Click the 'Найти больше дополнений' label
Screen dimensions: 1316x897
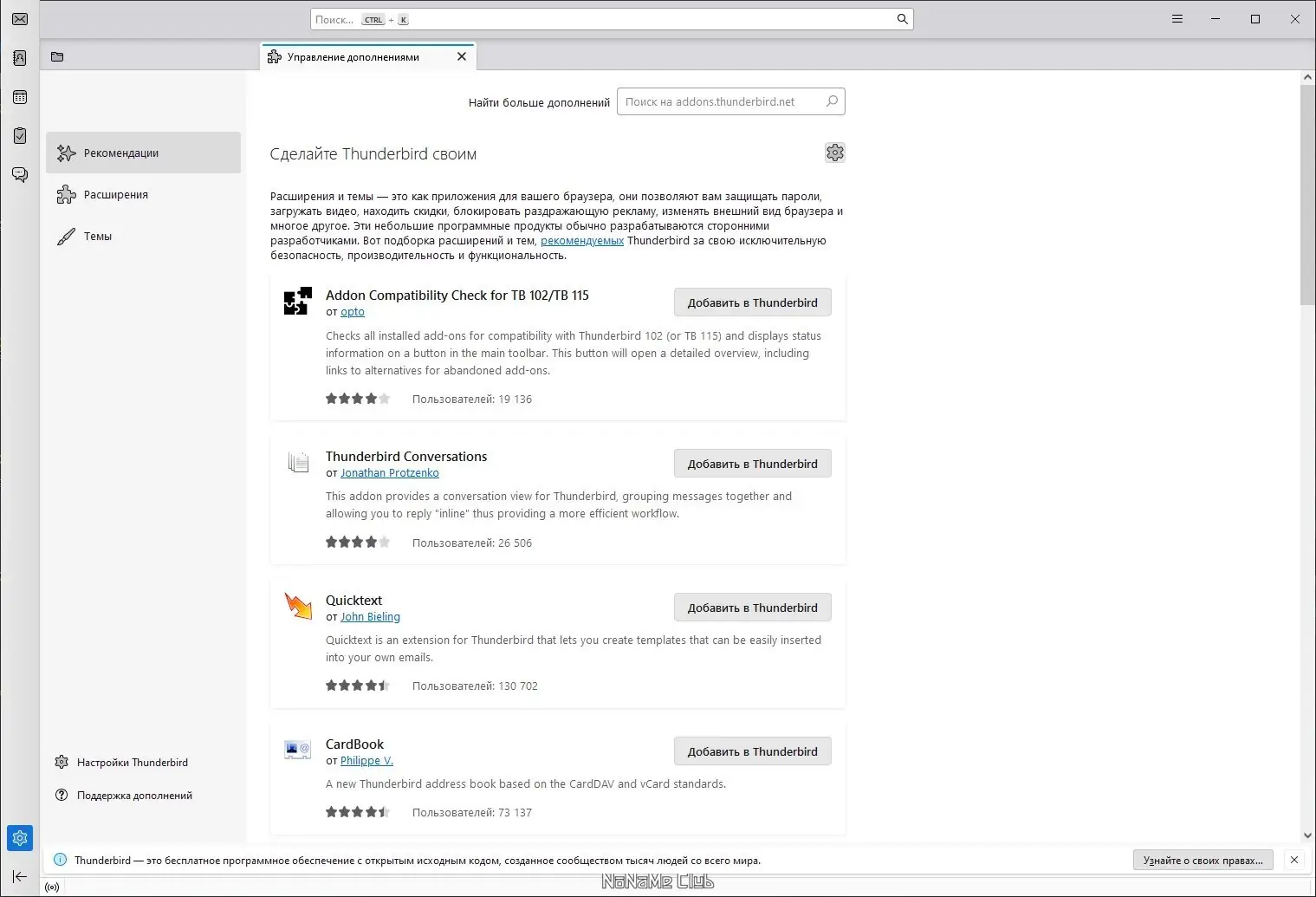(539, 102)
